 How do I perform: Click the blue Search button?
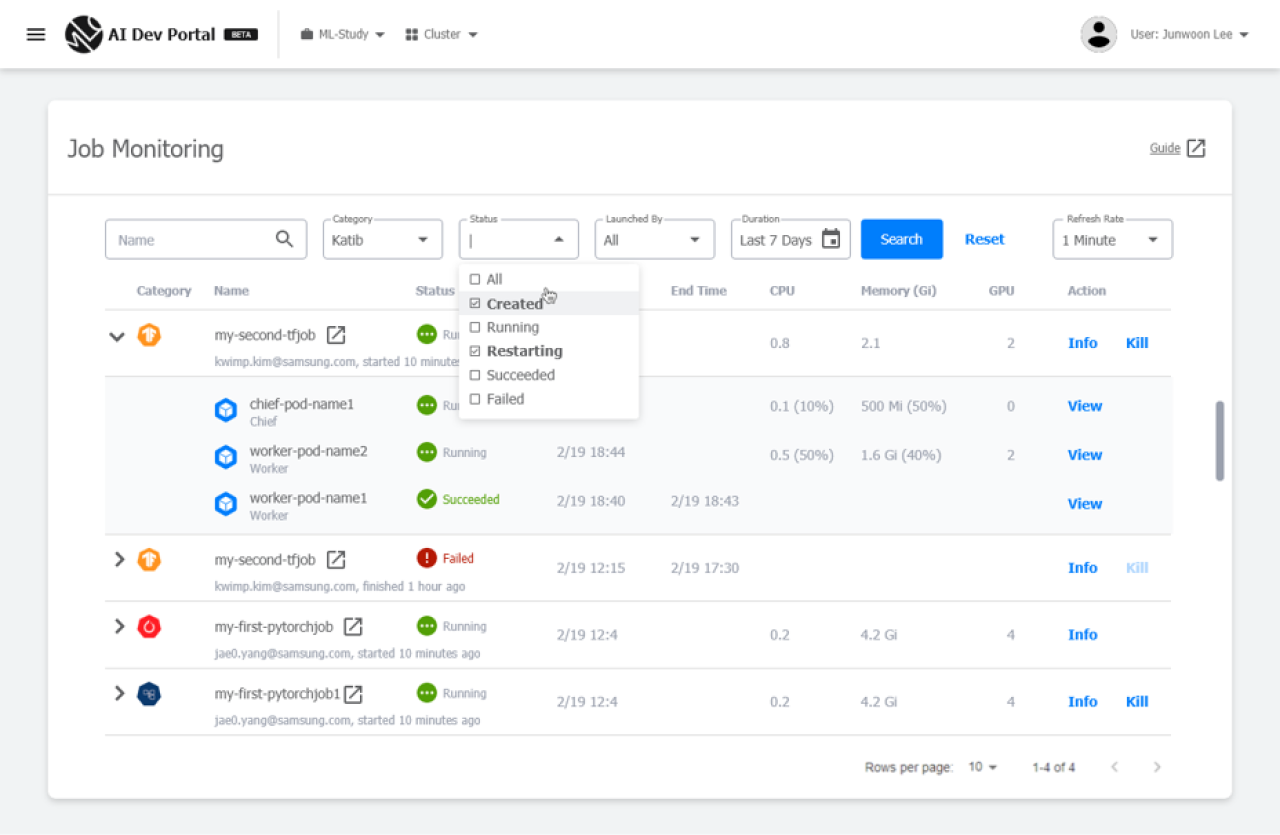click(x=901, y=239)
